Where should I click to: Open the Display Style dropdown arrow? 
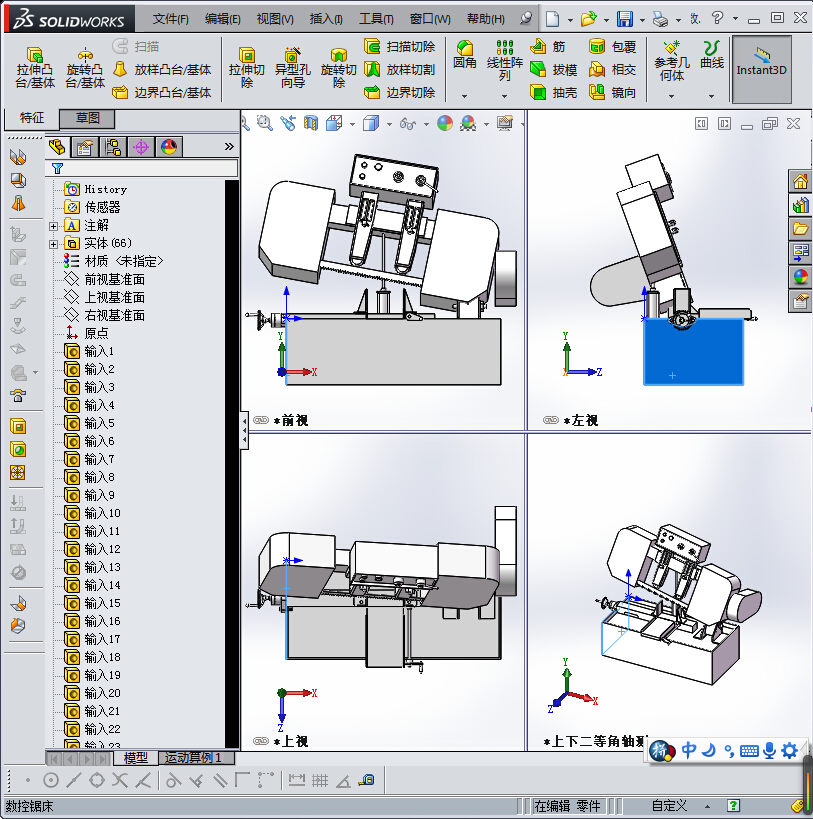coord(390,124)
